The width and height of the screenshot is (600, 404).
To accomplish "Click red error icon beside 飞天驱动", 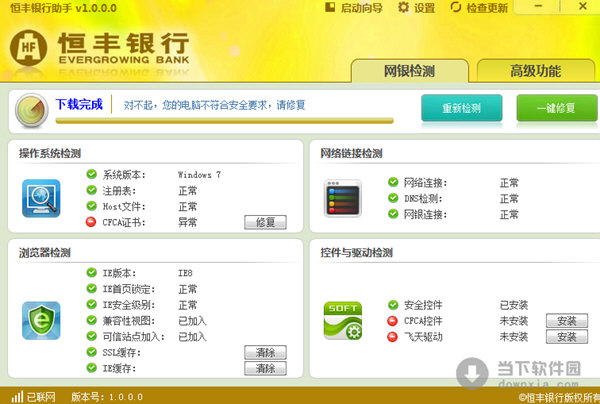I will pyautogui.click(x=392, y=337).
